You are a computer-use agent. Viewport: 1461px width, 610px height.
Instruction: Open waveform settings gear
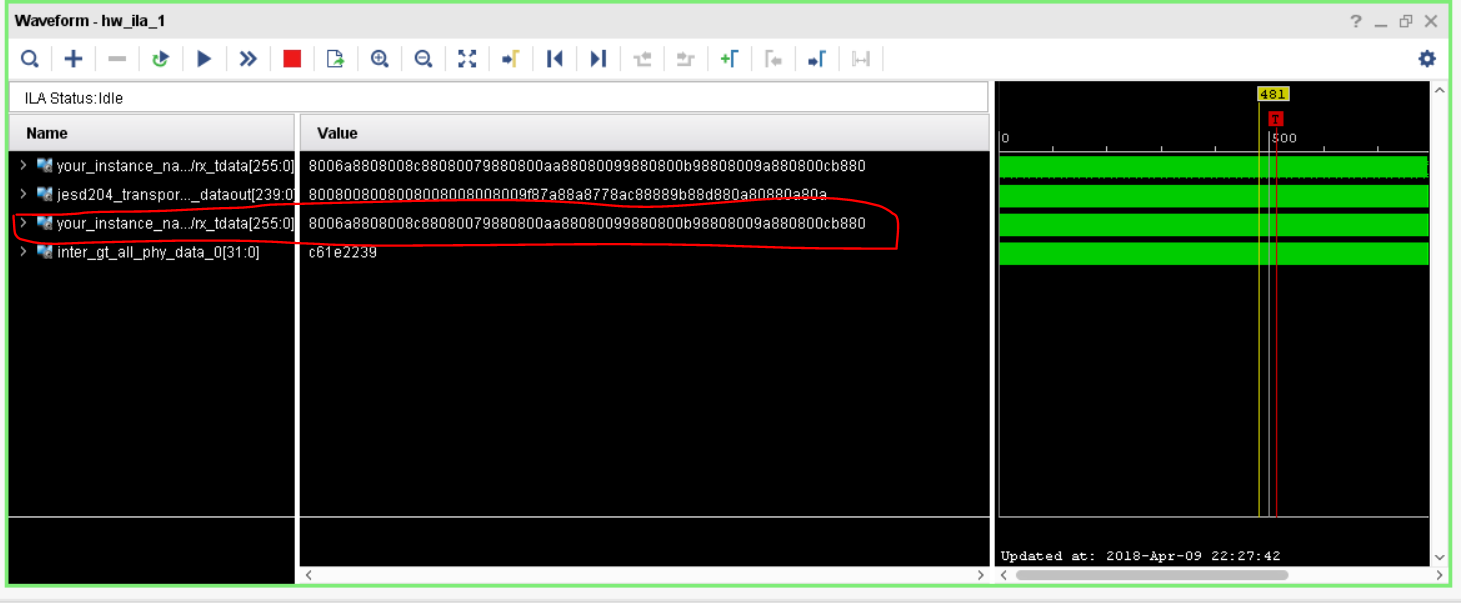coord(1427,59)
